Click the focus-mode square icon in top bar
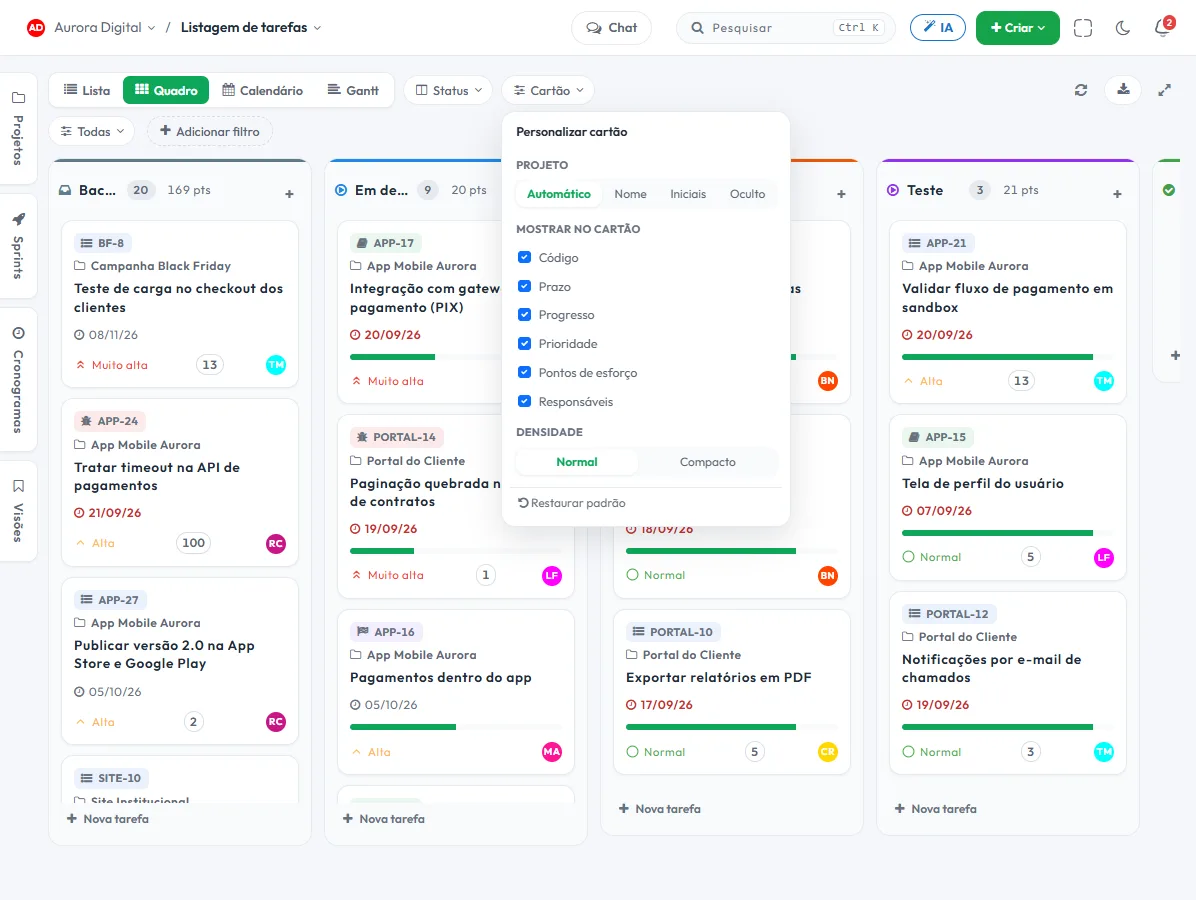1196x900 pixels. tap(1082, 28)
